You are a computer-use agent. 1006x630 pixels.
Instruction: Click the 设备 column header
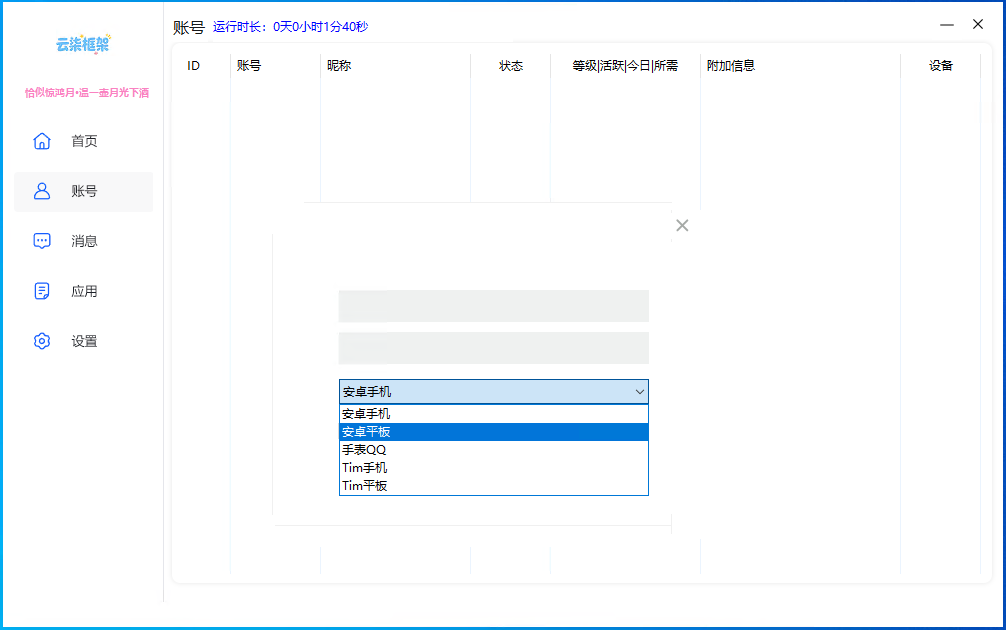pyautogui.click(x=941, y=65)
